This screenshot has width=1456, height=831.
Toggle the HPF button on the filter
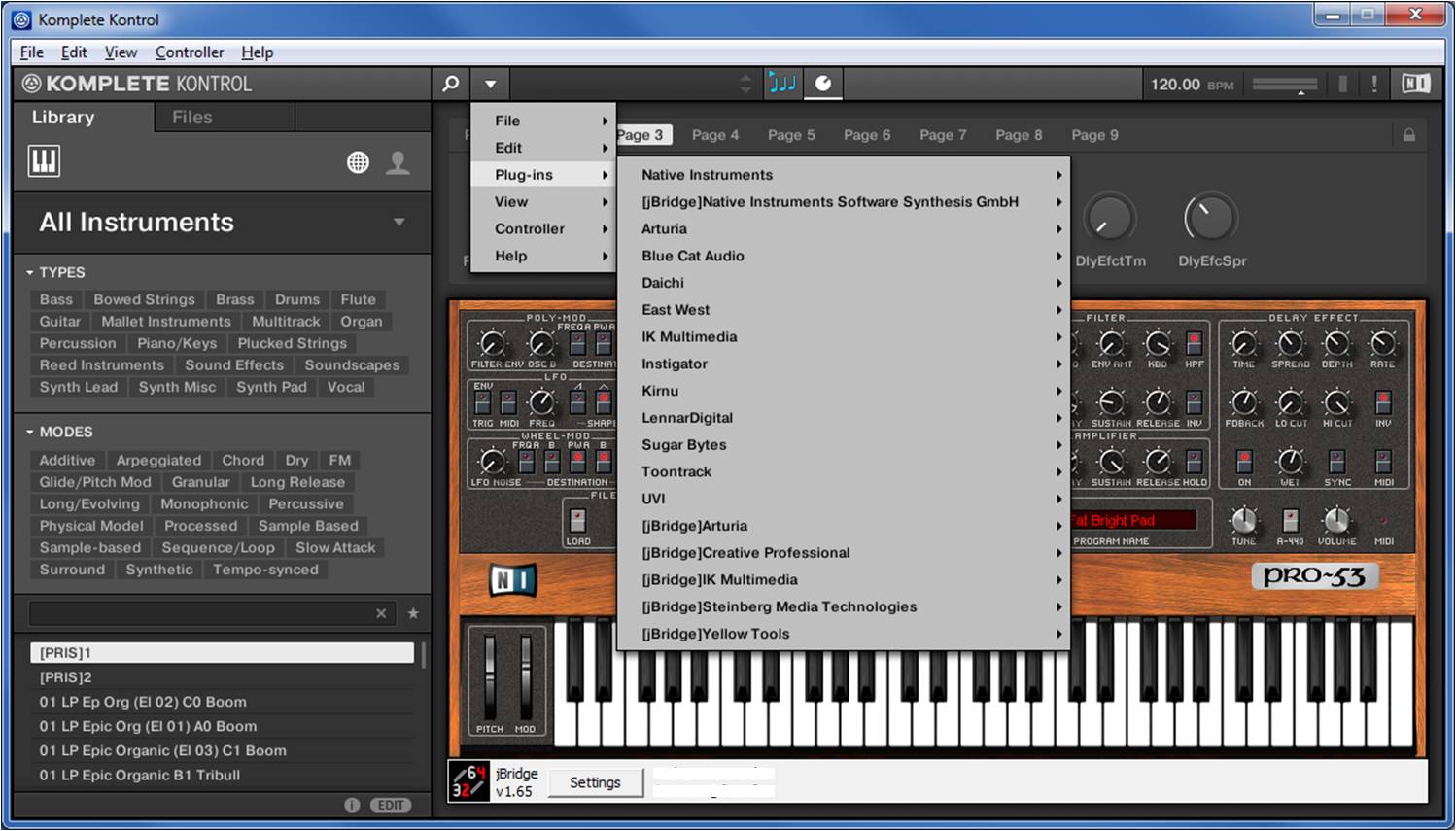(1193, 345)
